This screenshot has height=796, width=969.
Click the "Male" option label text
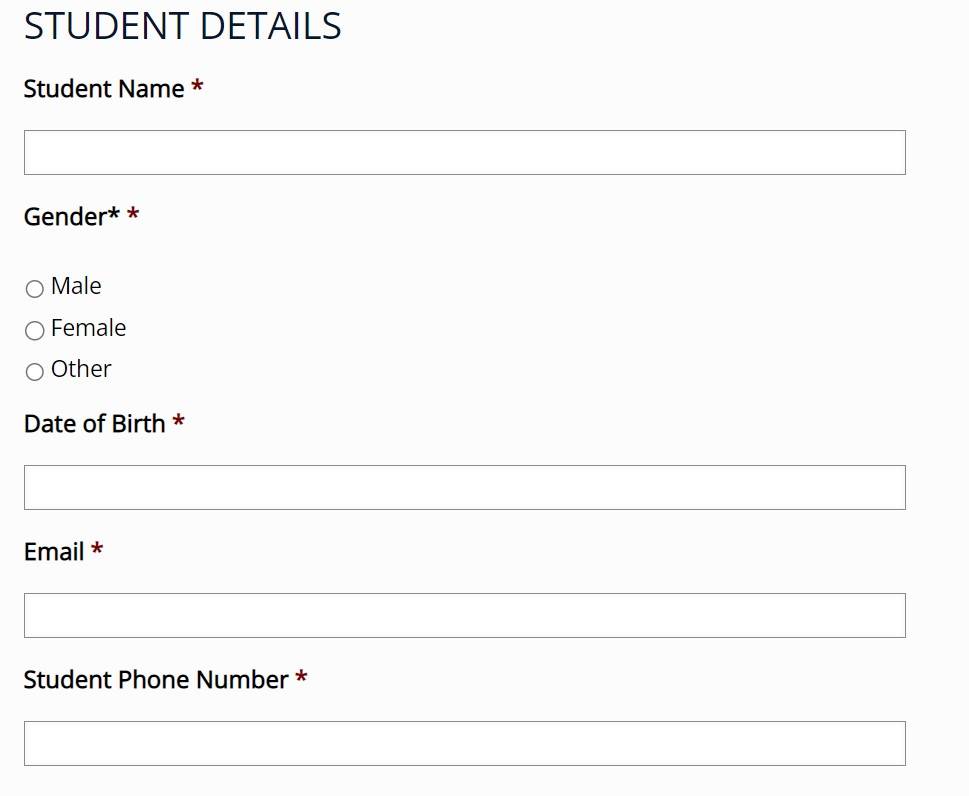[76, 287]
